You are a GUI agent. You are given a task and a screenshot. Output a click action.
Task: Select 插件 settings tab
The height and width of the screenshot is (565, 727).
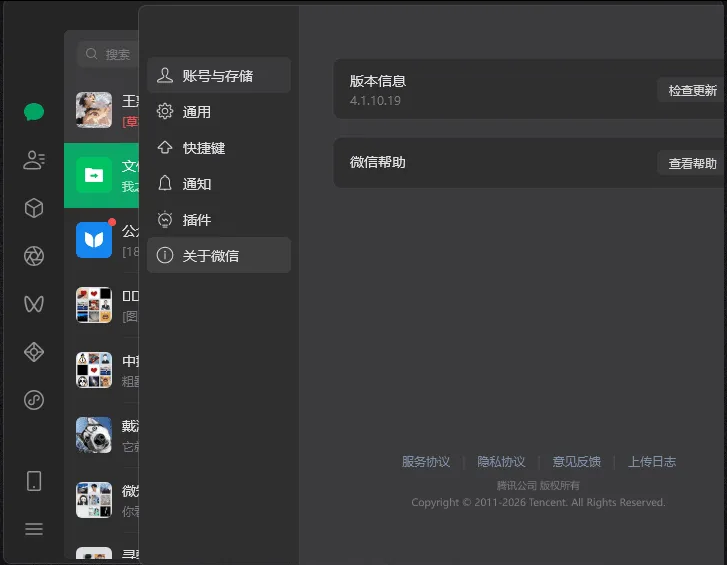[219, 220]
